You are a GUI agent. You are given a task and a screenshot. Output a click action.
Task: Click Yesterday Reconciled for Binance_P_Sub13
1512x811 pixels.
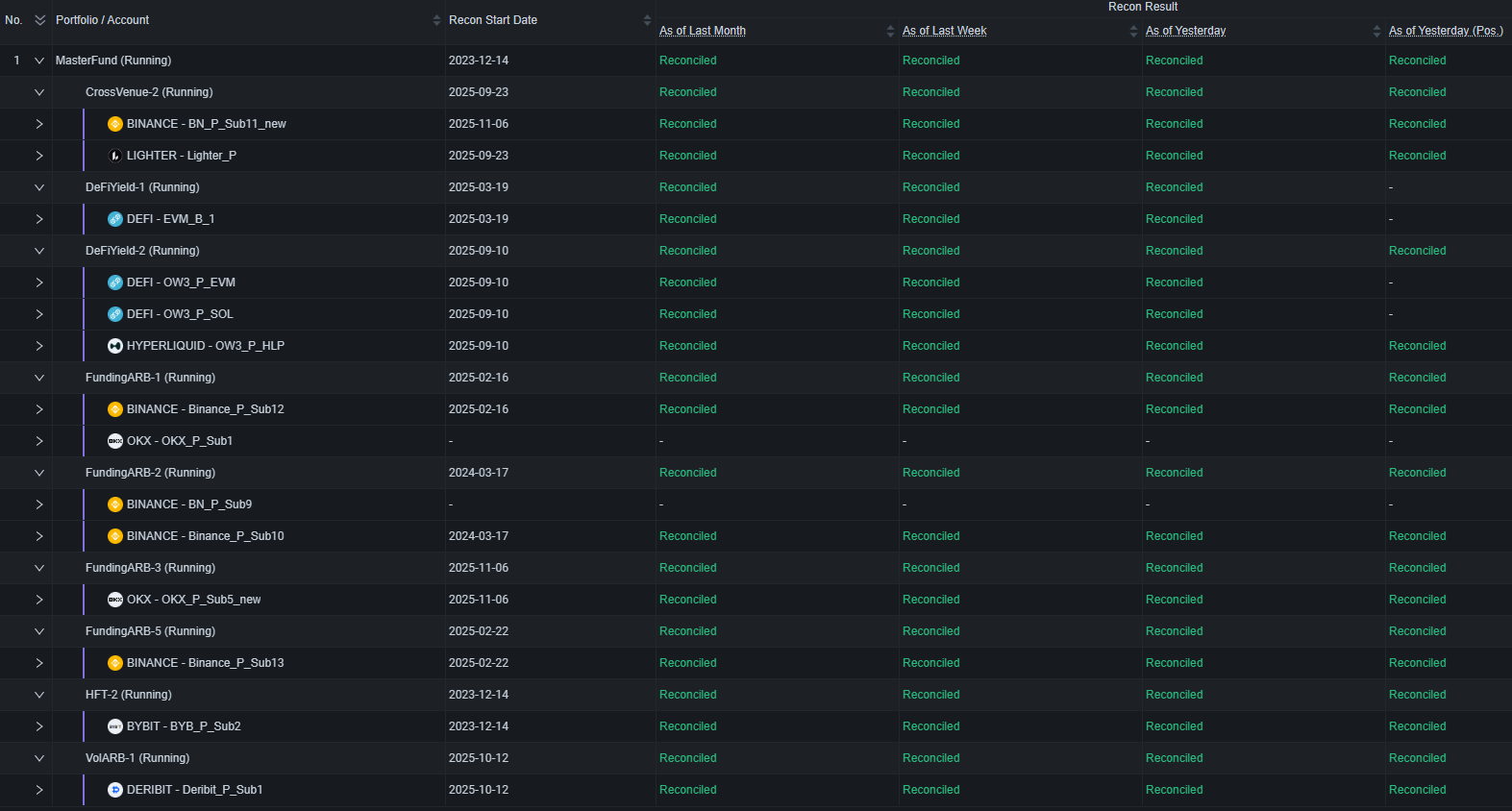coord(1175,663)
